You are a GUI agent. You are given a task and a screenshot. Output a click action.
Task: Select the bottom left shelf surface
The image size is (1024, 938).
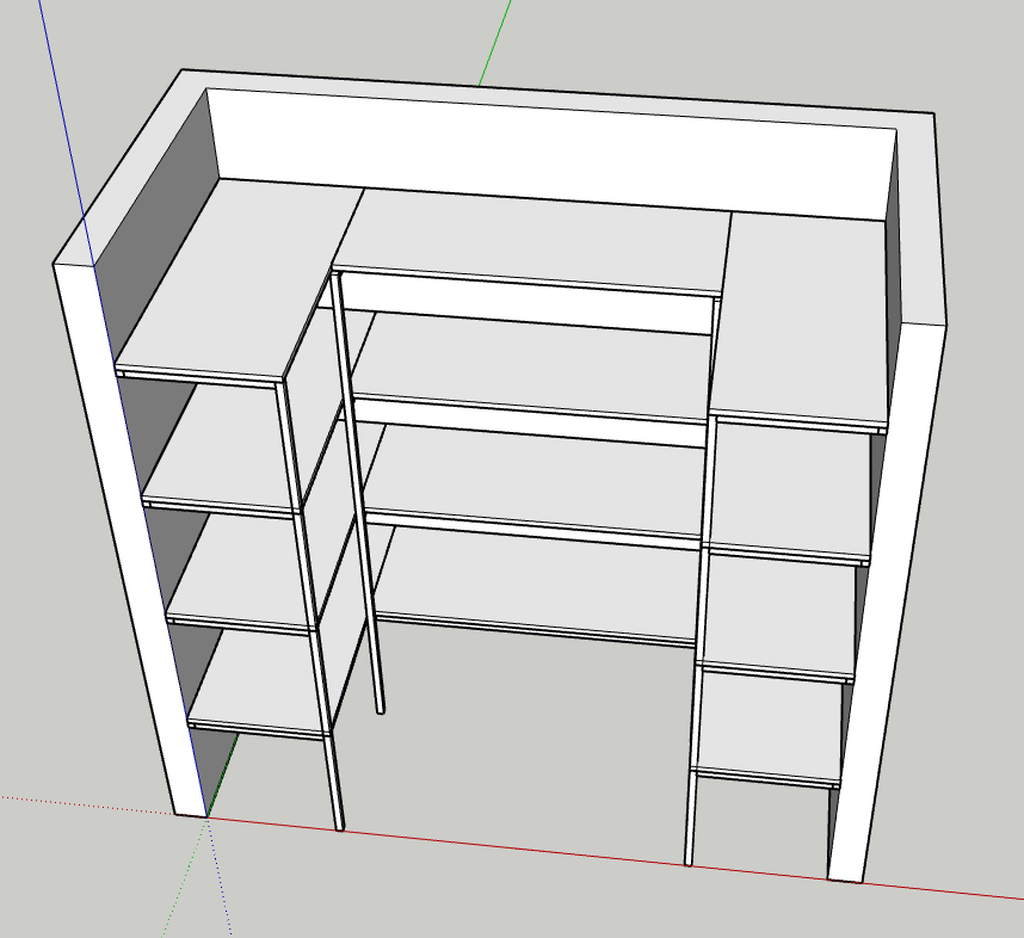pyautogui.click(x=262, y=685)
